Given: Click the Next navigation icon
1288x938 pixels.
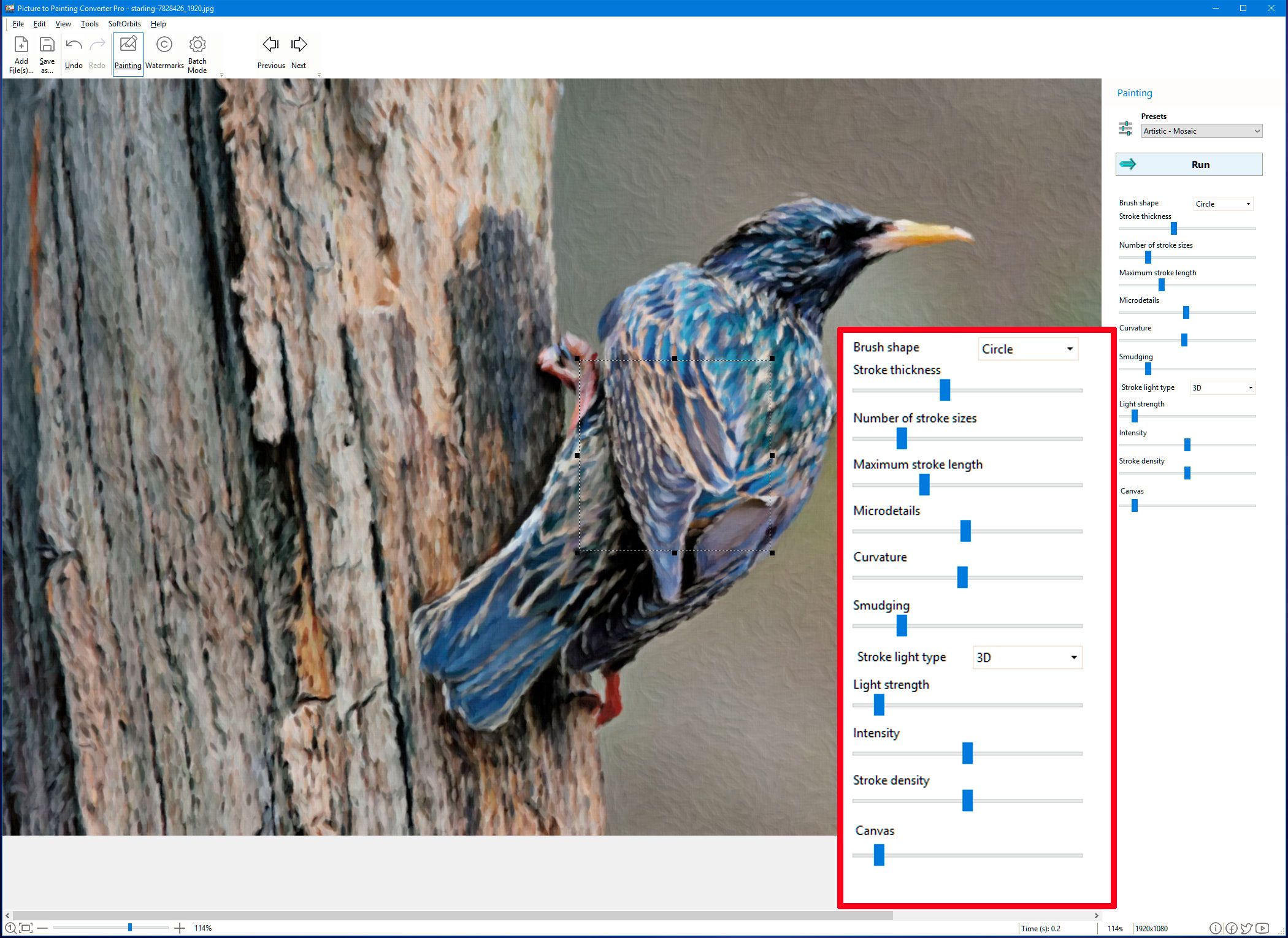Looking at the screenshot, I should (299, 44).
